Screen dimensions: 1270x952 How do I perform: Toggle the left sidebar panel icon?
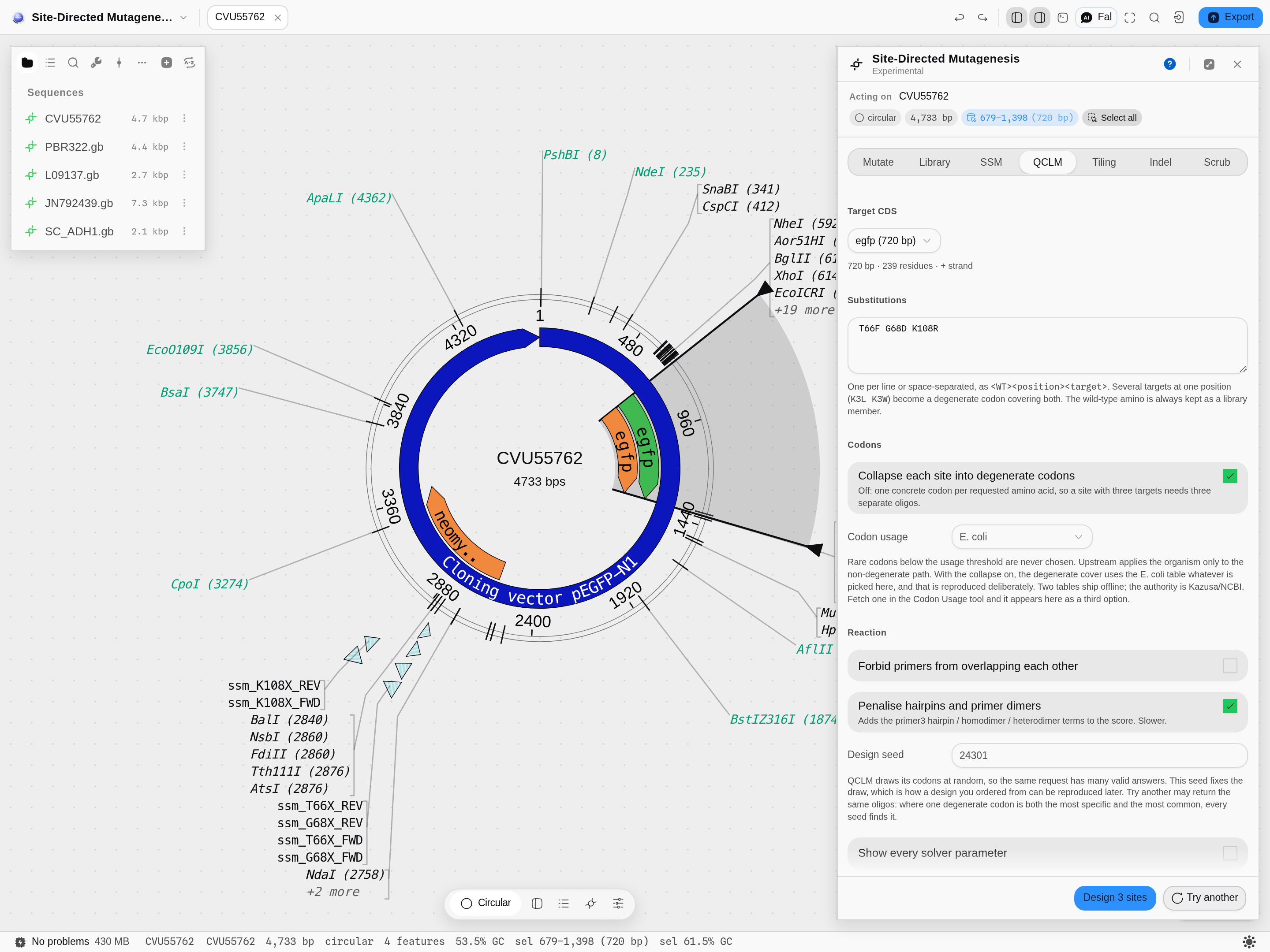click(x=1016, y=17)
